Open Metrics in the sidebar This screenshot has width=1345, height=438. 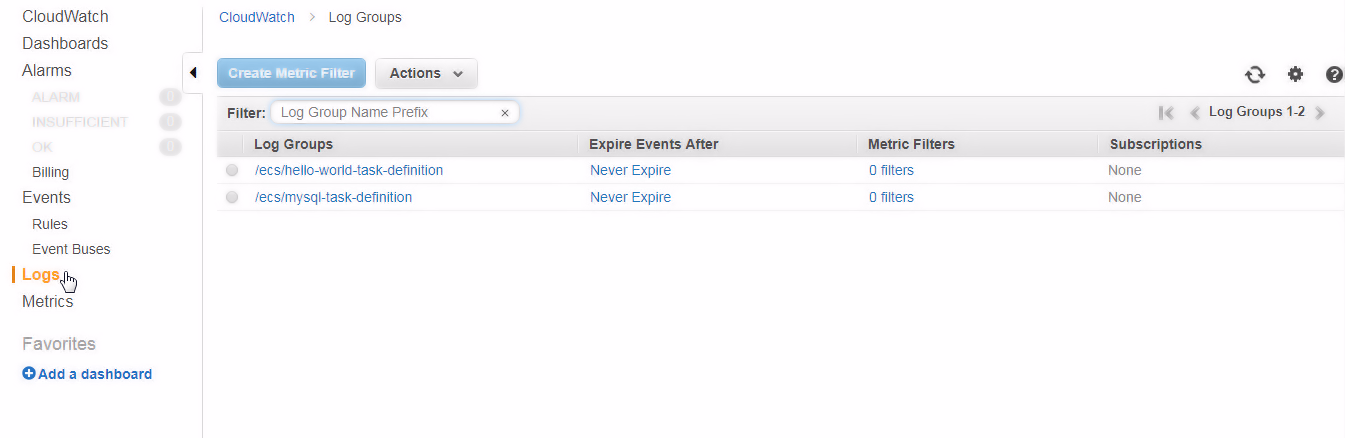coord(47,301)
